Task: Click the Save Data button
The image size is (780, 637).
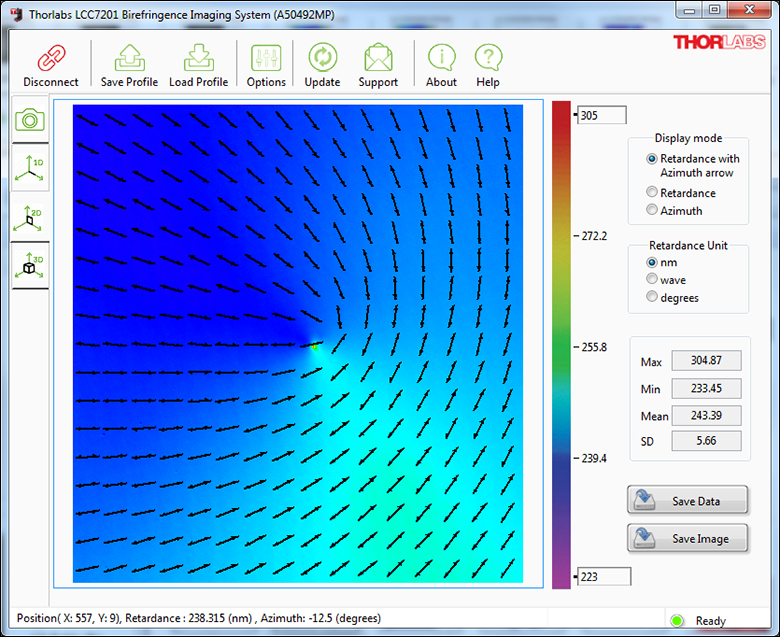Action: tap(687, 501)
